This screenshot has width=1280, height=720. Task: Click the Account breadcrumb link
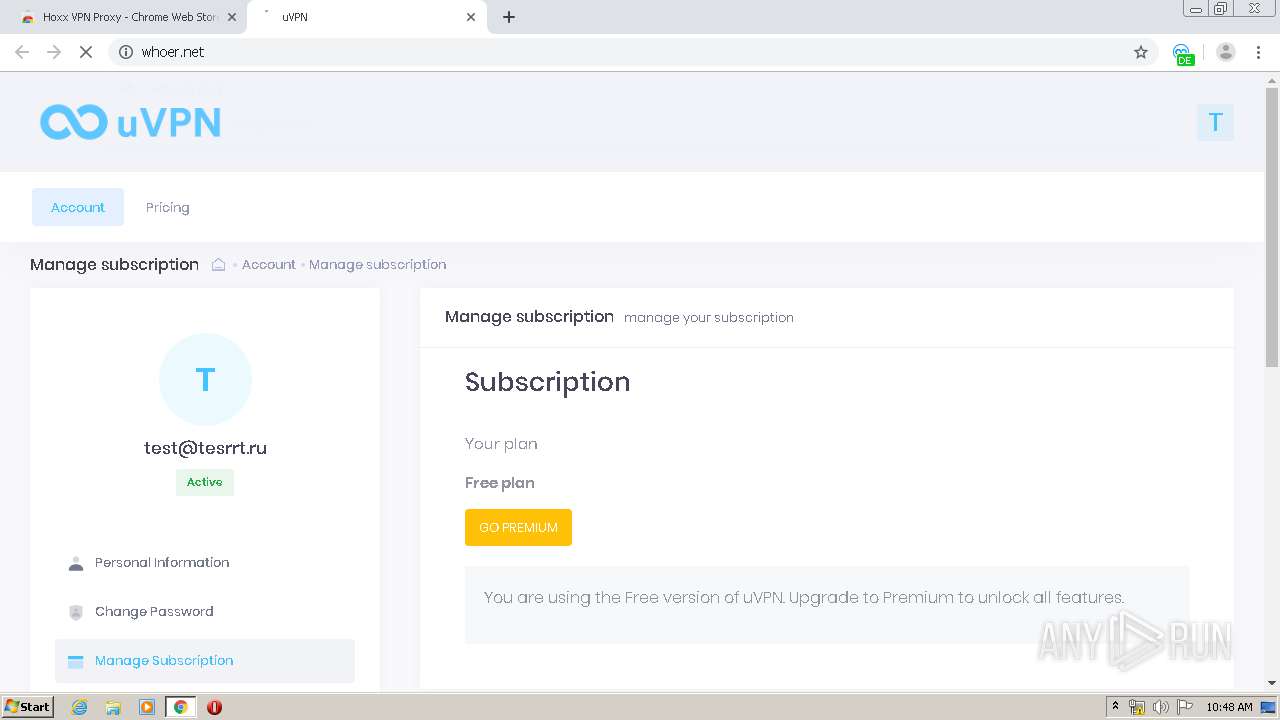[268, 264]
